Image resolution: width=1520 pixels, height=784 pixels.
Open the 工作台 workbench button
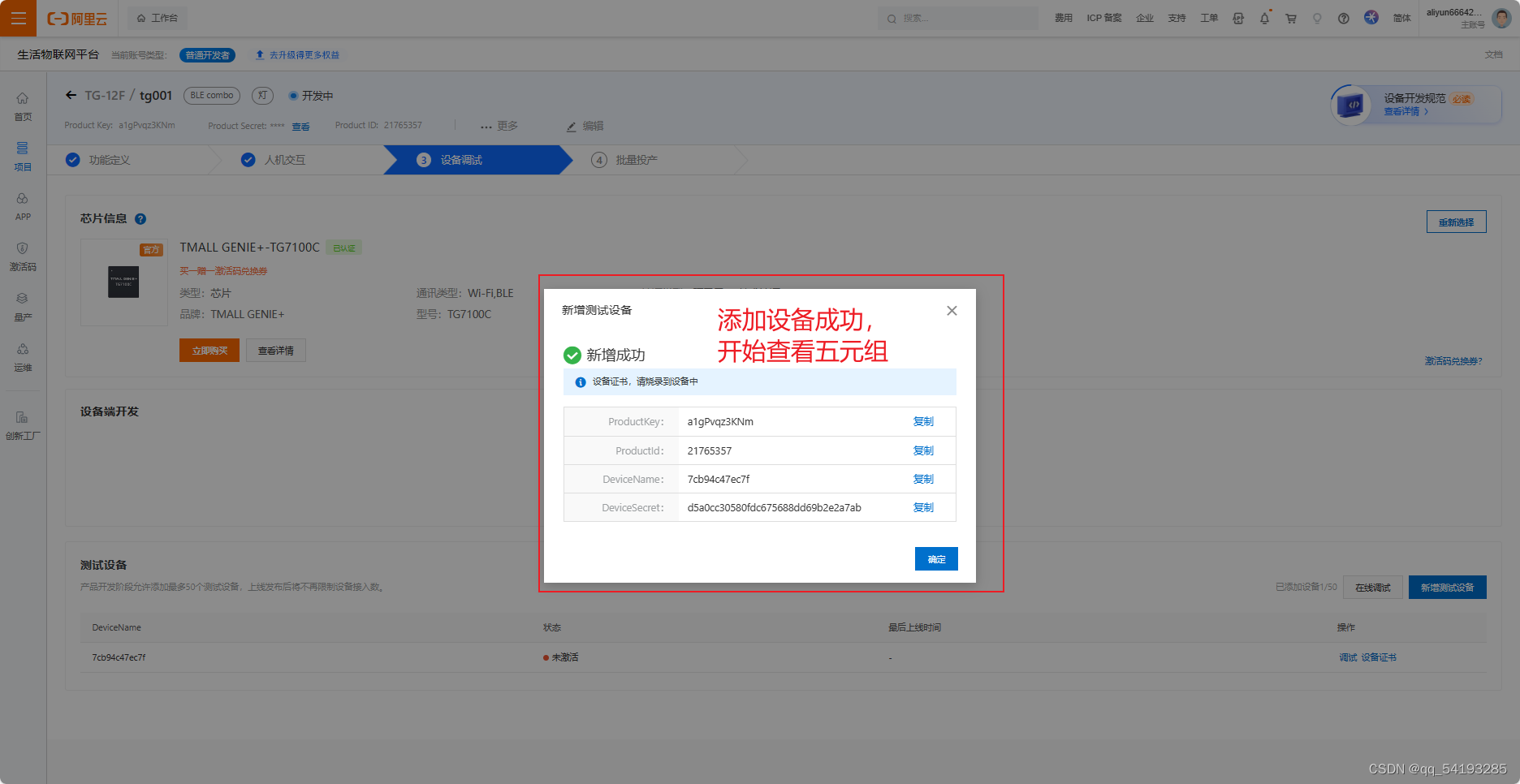(x=158, y=18)
